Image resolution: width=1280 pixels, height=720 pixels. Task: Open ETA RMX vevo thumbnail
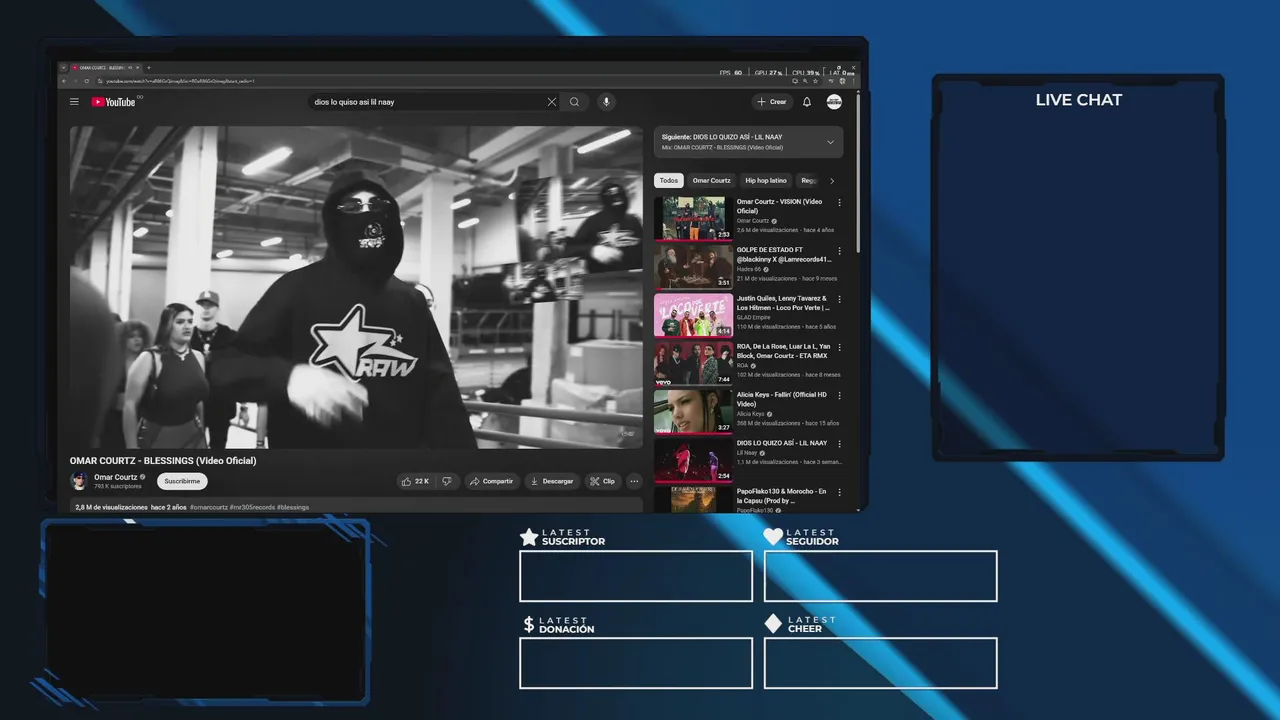693,363
